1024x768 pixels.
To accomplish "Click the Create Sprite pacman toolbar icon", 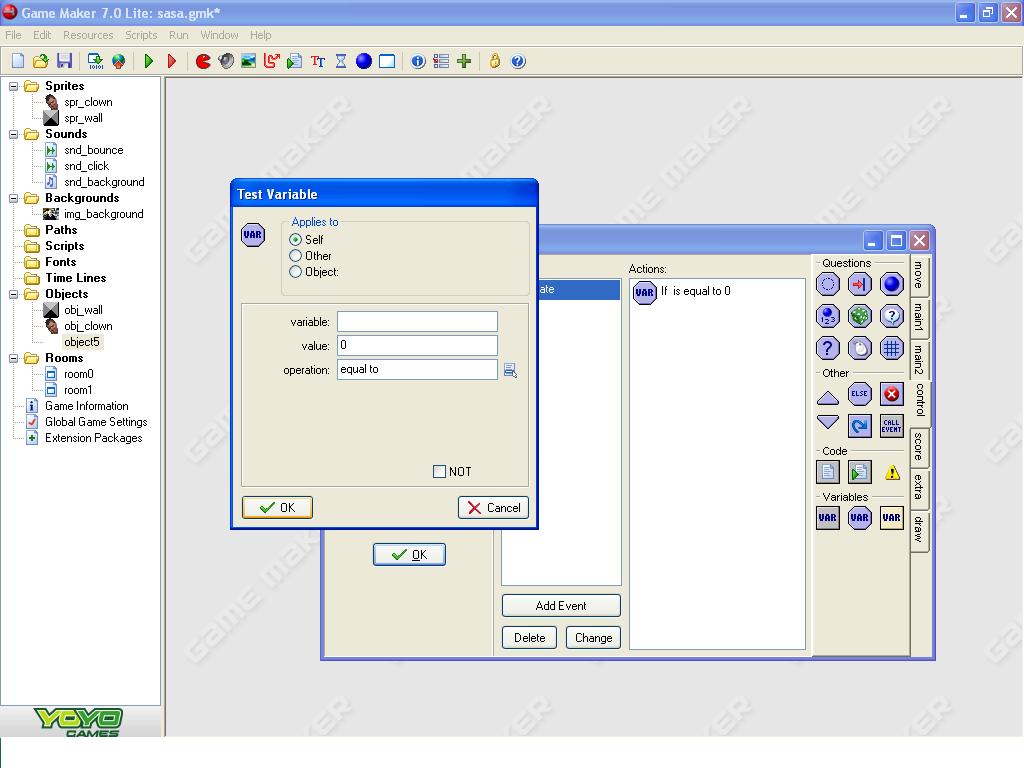I will (x=204, y=61).
